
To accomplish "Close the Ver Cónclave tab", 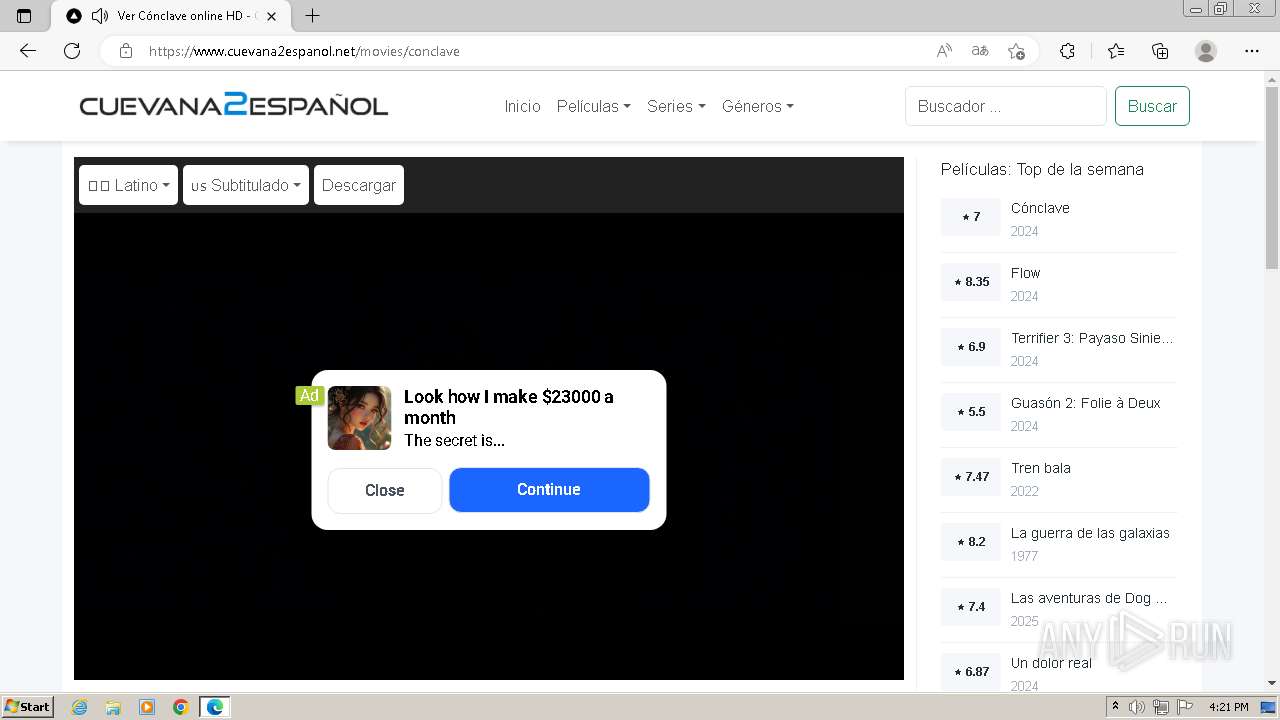I will [272, 16].
